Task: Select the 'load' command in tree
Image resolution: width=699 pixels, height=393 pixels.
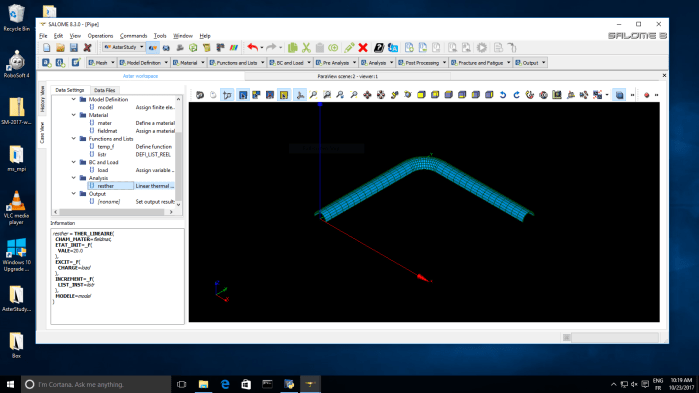Action: click(x=103, y=170)
